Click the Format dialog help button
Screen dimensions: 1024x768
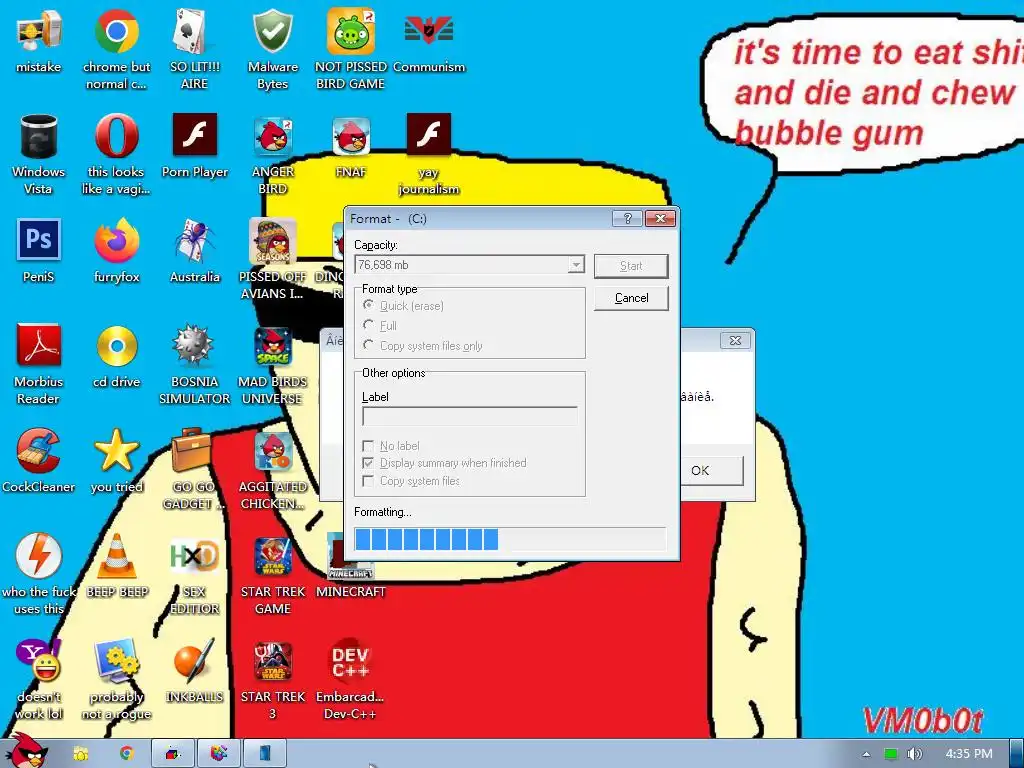pyautogui.click(x=627, y=219)
